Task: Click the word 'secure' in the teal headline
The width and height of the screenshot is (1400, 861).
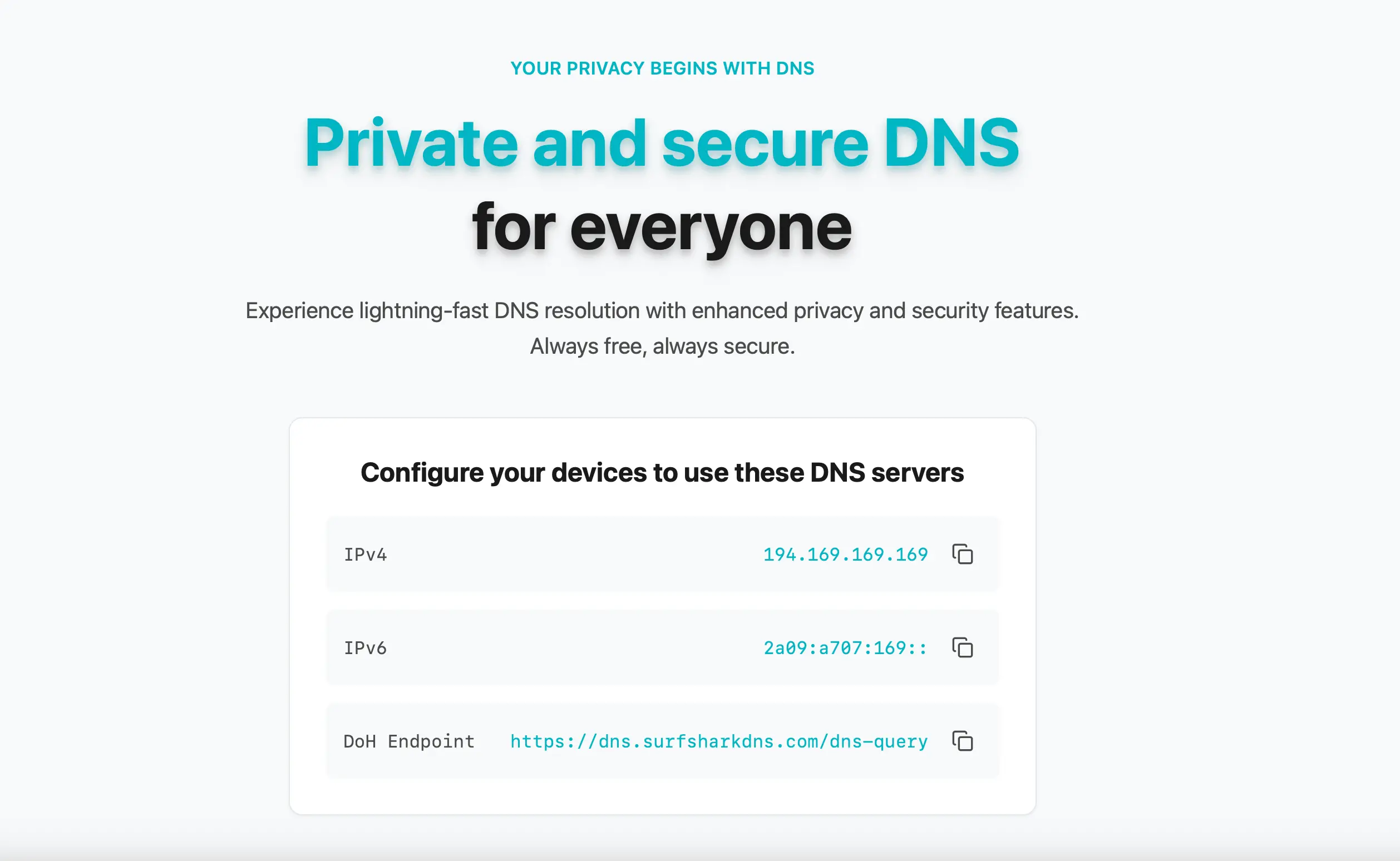Action: (765, 145)
